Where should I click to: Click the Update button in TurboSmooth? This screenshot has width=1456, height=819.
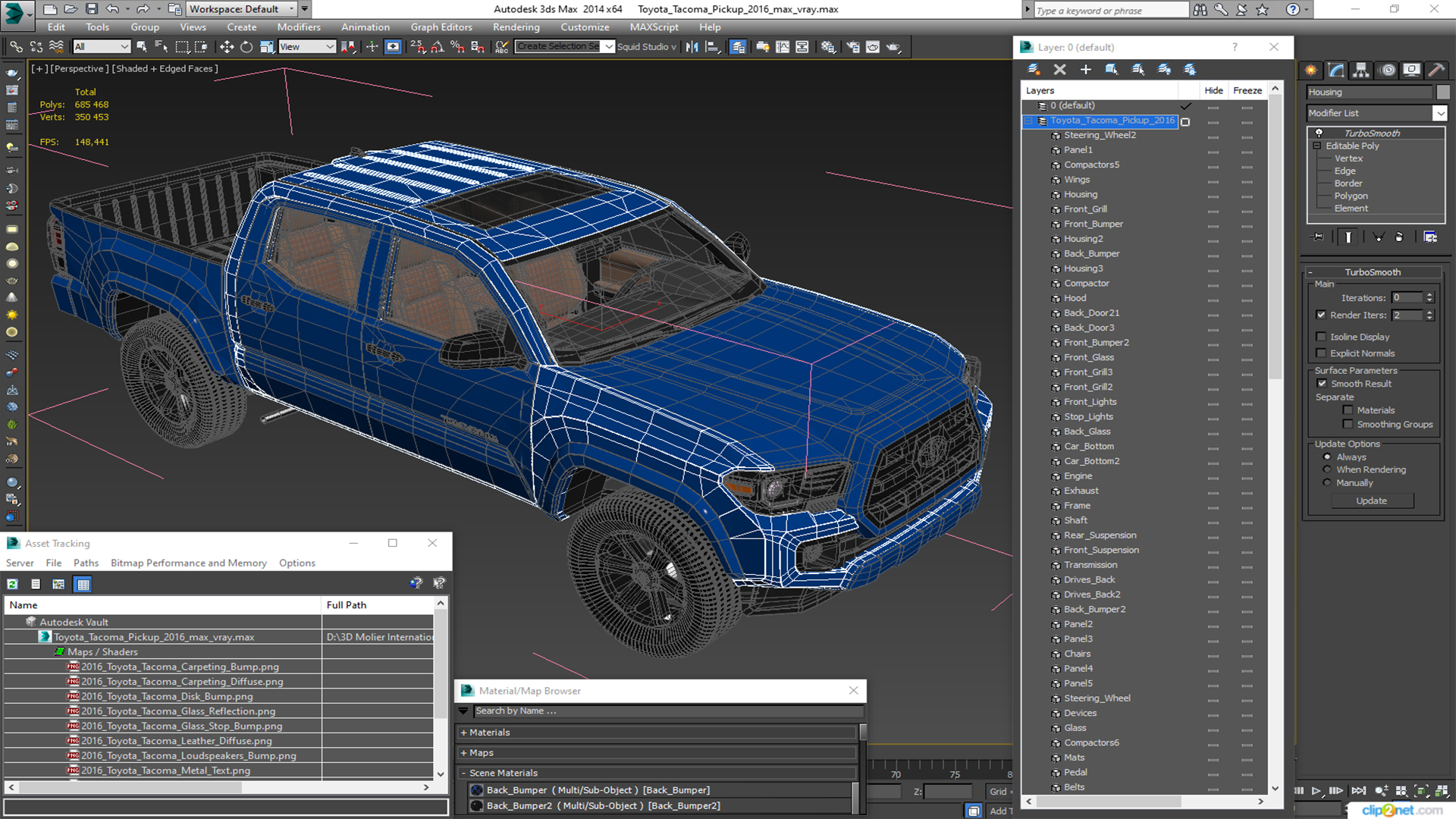pos(1371,501)
